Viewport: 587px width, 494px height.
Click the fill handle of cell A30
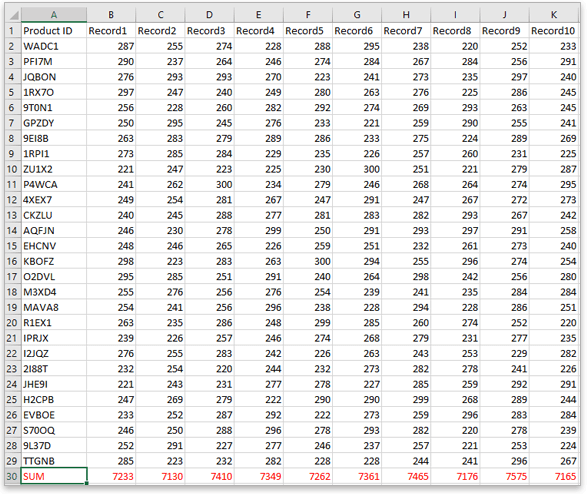click(x=87, y=484)
